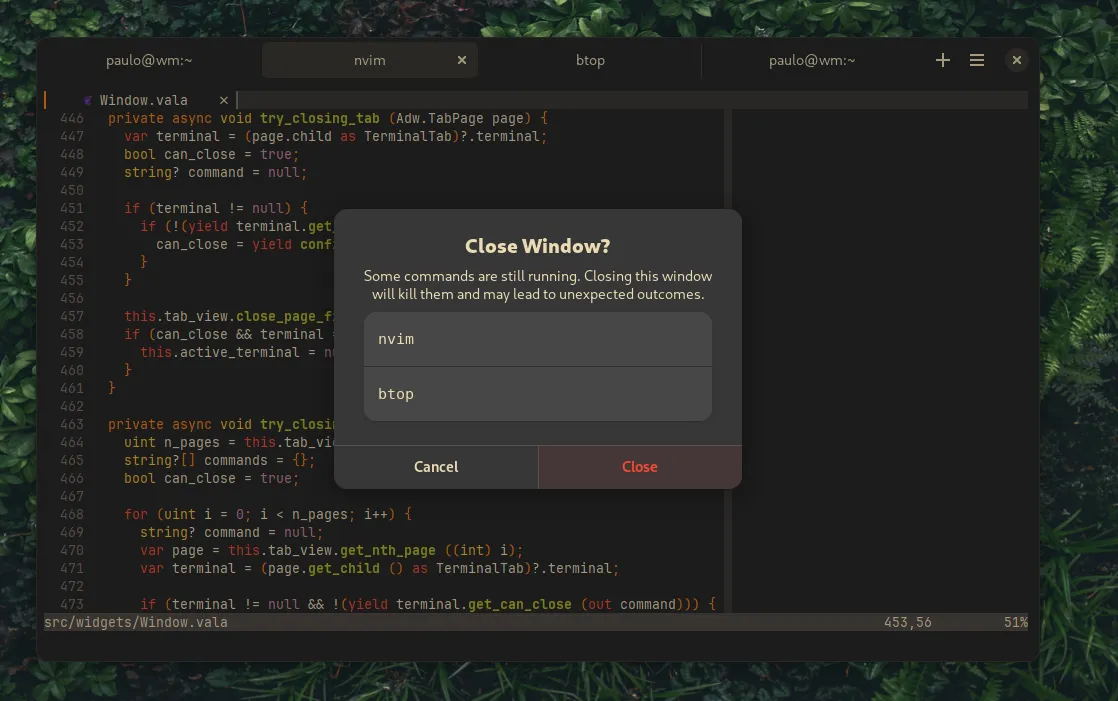This screenshot has width=1118, height=701.
Task: Click the src/widgets/Window.vala status line path
Action: click(x=136, y=622)
